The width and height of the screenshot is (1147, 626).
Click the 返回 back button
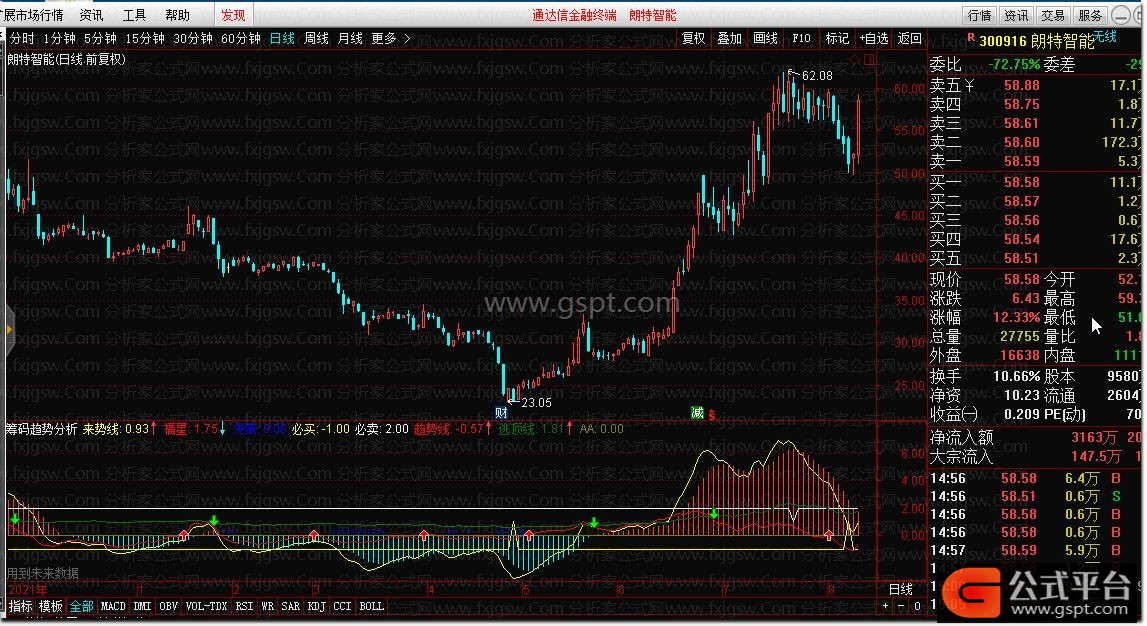tap(909, 38)
